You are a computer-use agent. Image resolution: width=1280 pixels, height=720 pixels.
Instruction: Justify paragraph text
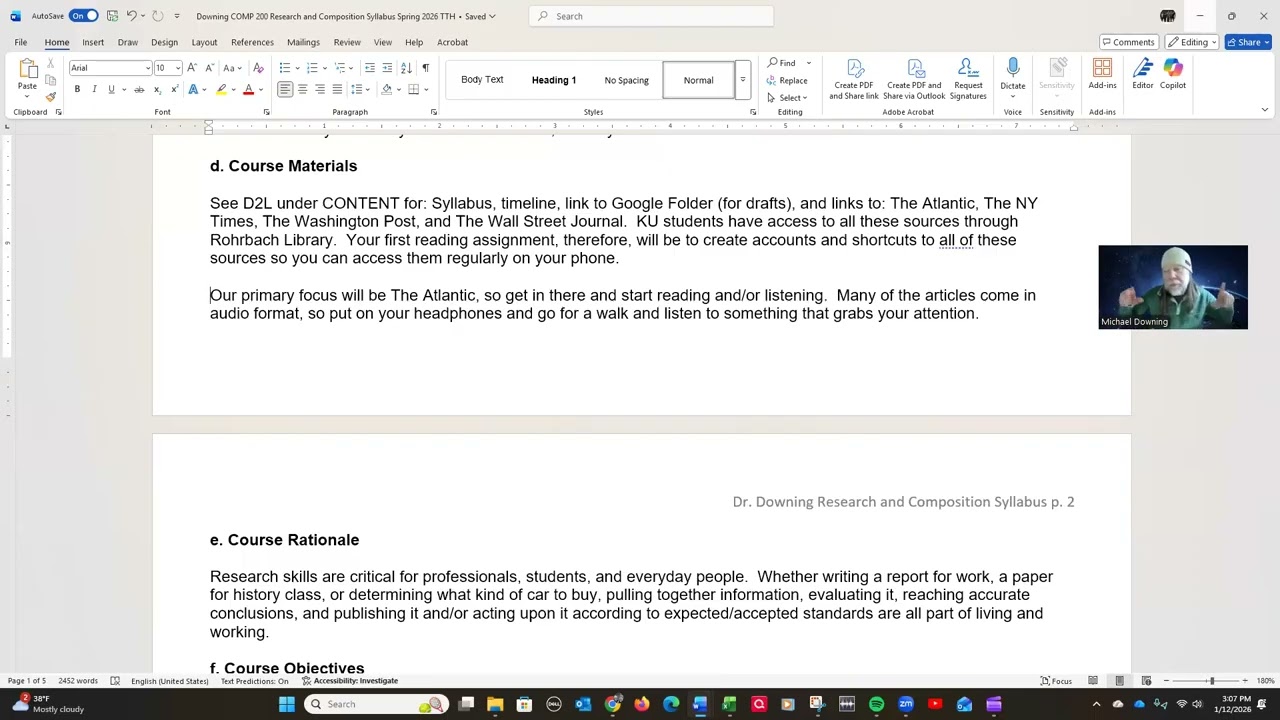[337, 90]
